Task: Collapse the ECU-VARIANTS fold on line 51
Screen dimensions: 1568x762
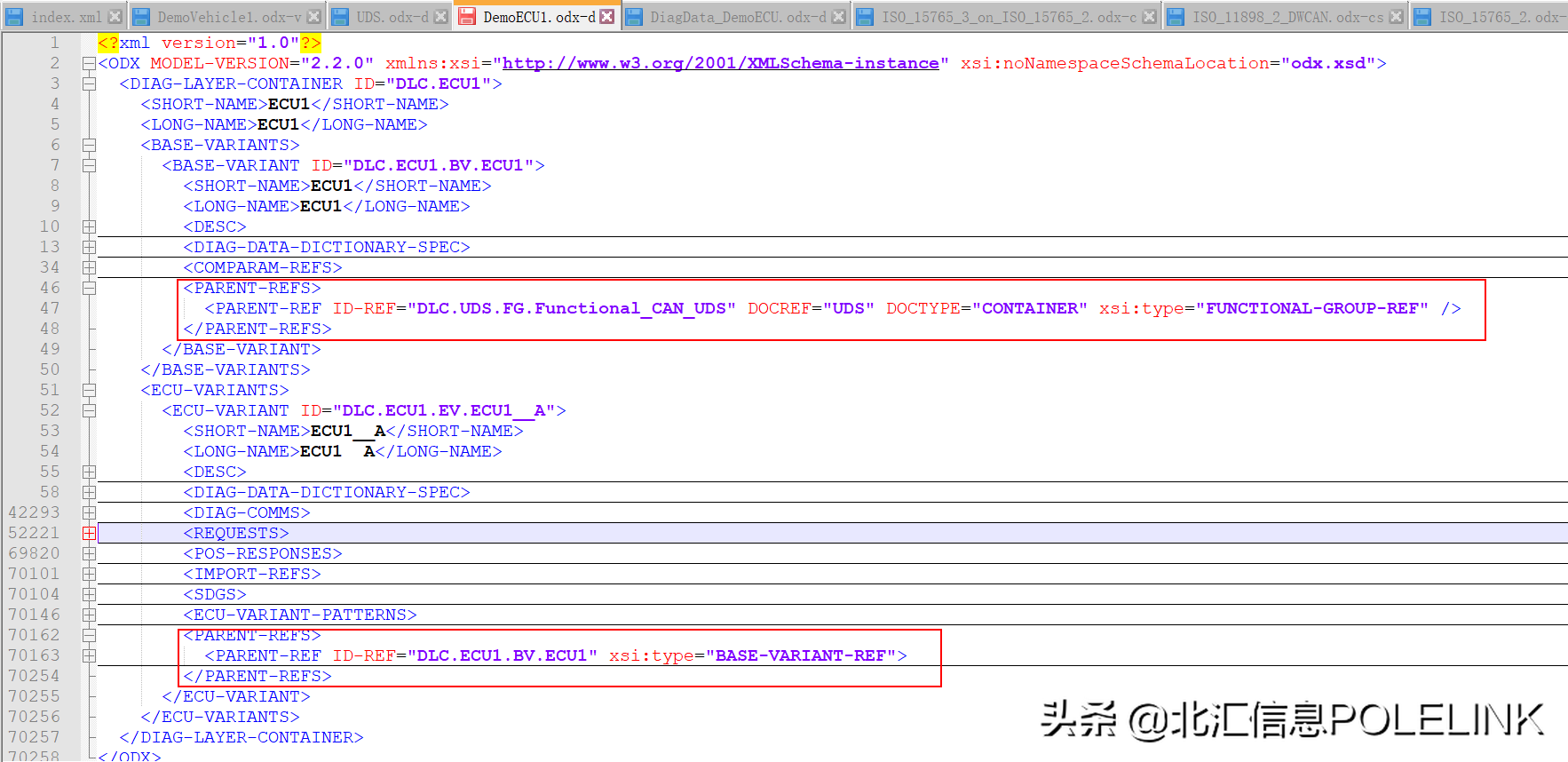Action: [x=89, y=390]
